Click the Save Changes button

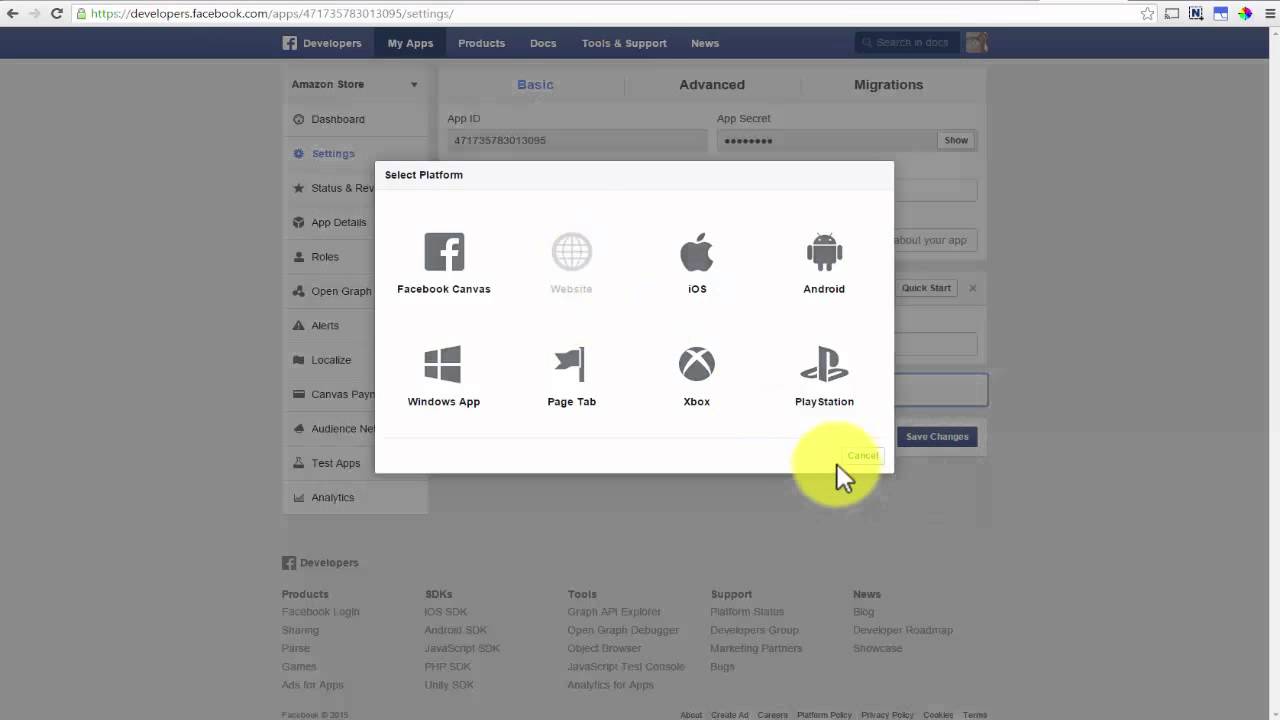tap(937, 437)
